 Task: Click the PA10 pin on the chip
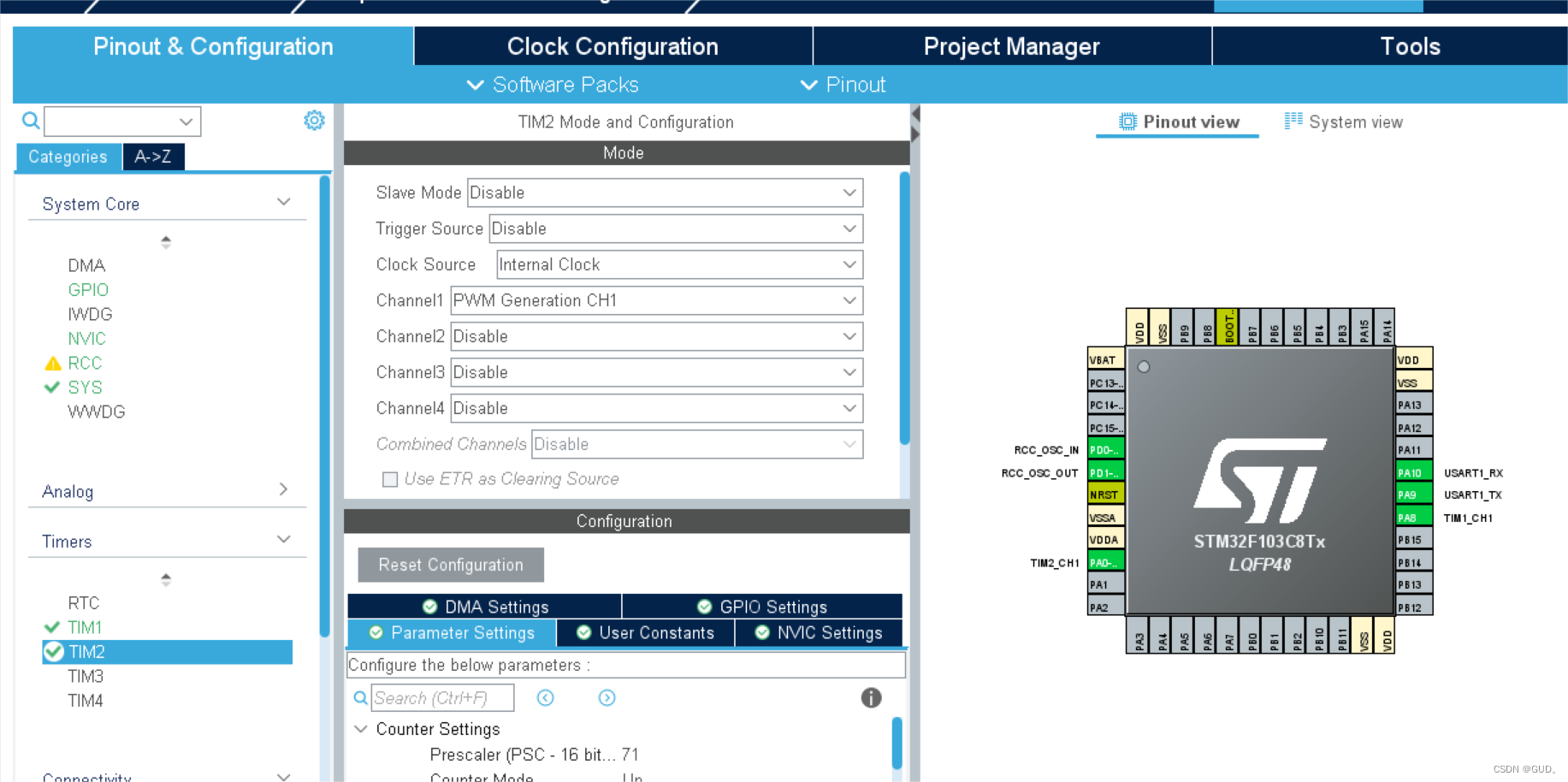[1413, 472]
